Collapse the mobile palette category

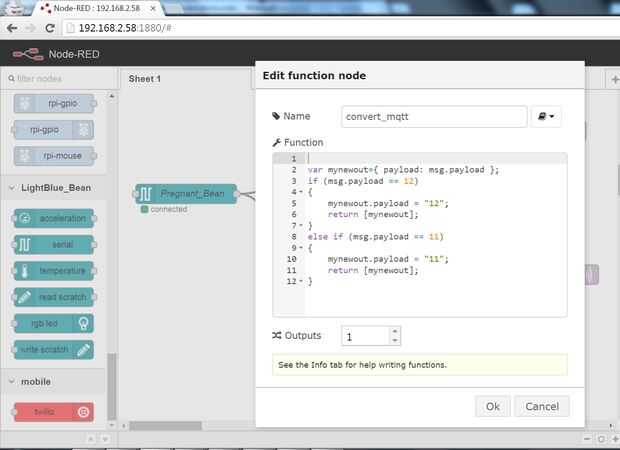coord(53,382)
